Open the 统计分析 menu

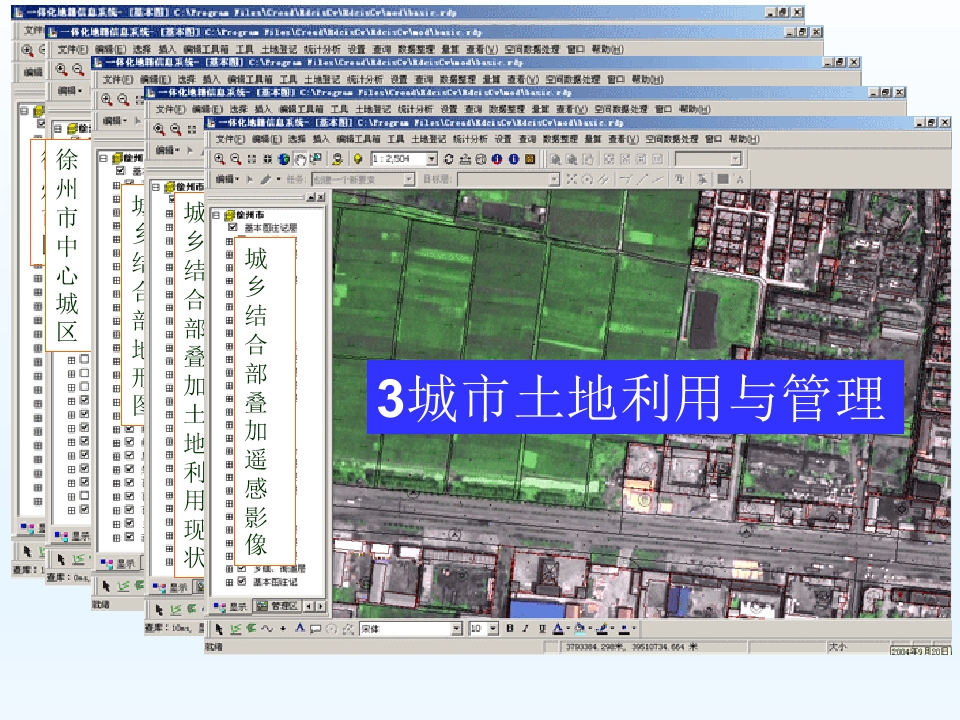click(468, 139)
